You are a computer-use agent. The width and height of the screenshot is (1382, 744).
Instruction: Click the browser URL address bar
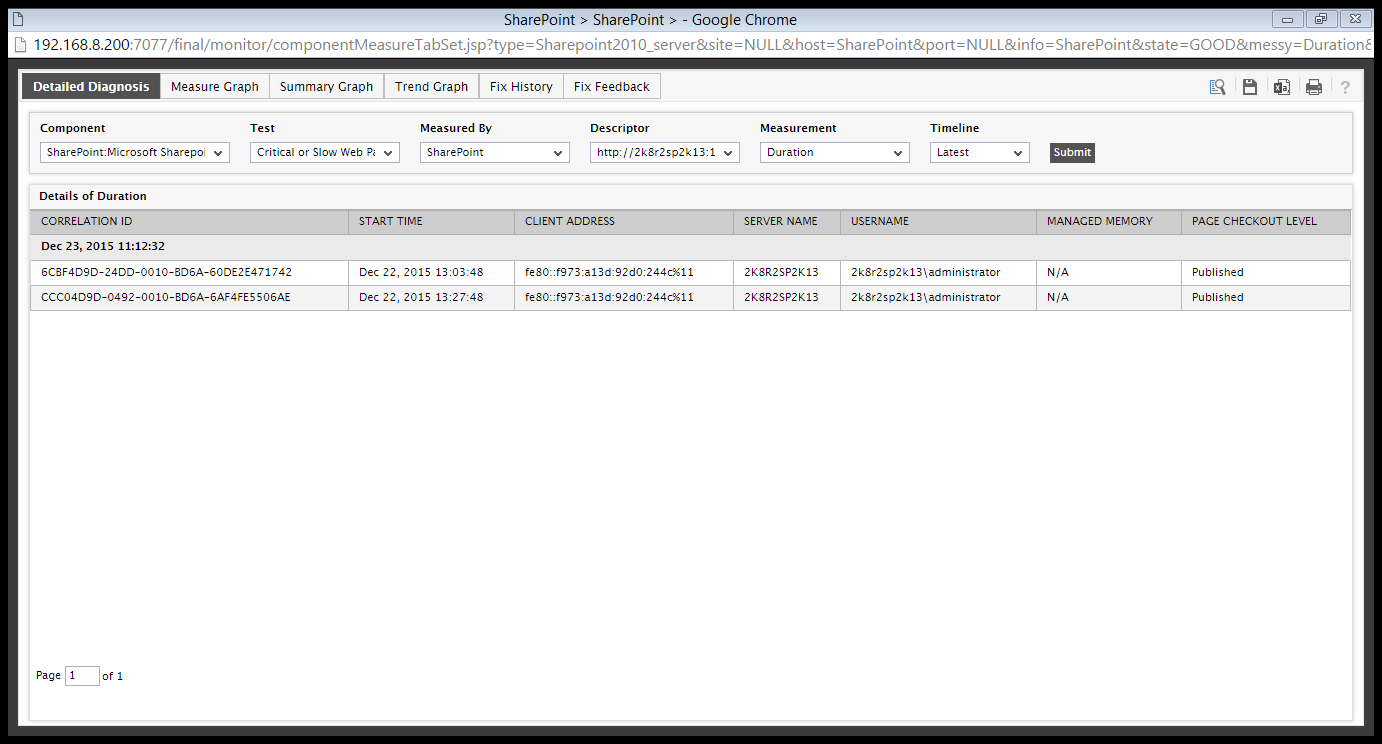(700, 44)
